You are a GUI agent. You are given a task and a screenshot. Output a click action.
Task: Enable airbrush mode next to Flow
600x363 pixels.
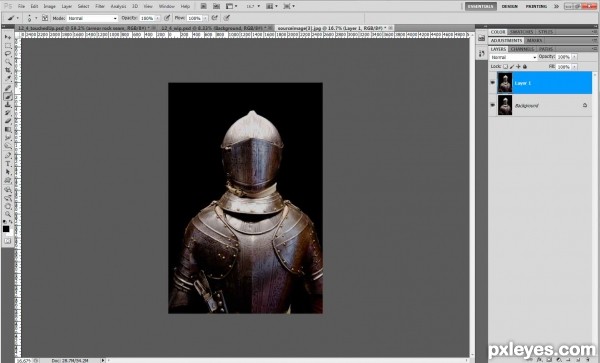pyautogui.click(x=215, y=18)
